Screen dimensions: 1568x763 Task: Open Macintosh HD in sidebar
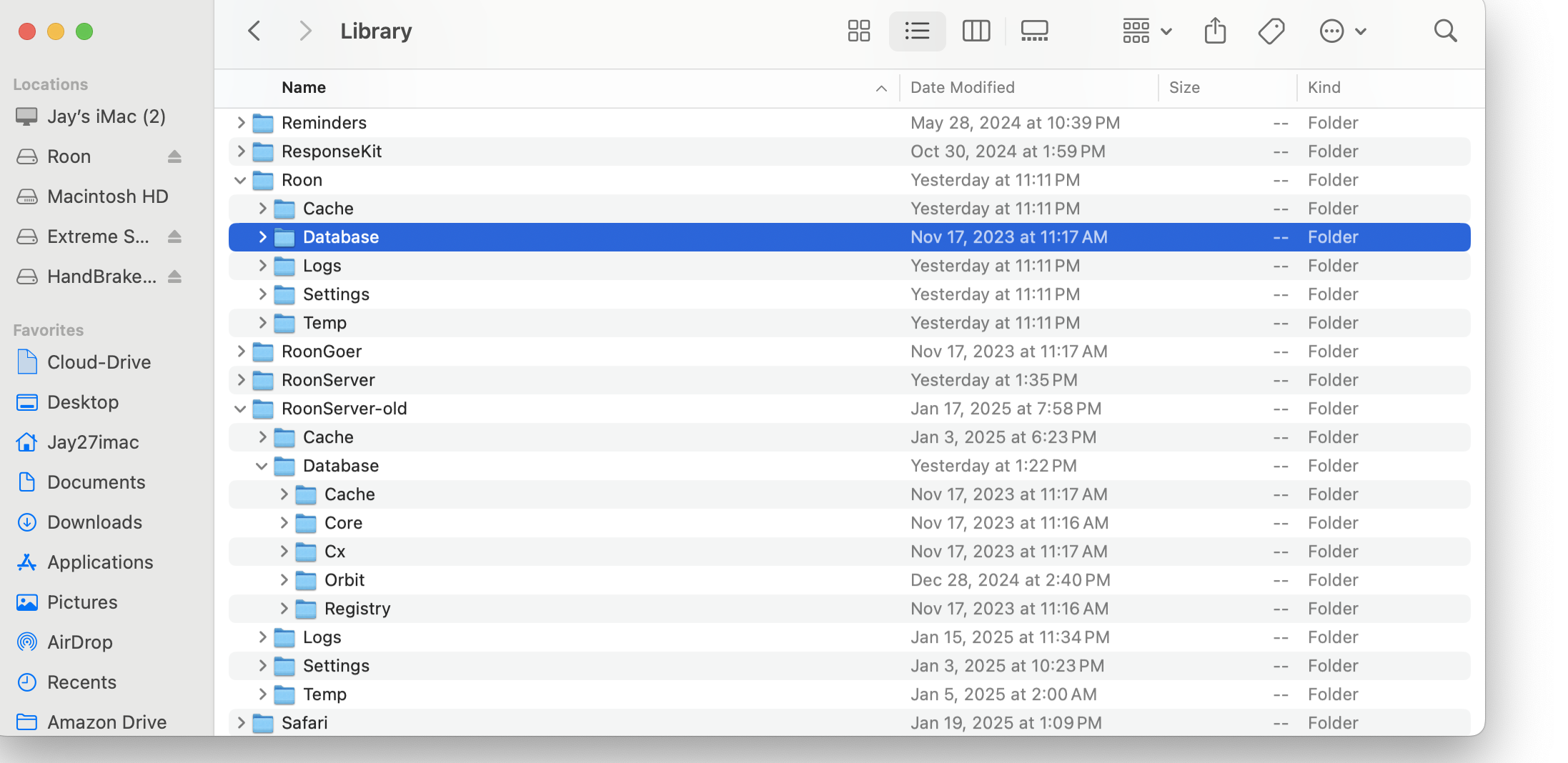[93, 196]
